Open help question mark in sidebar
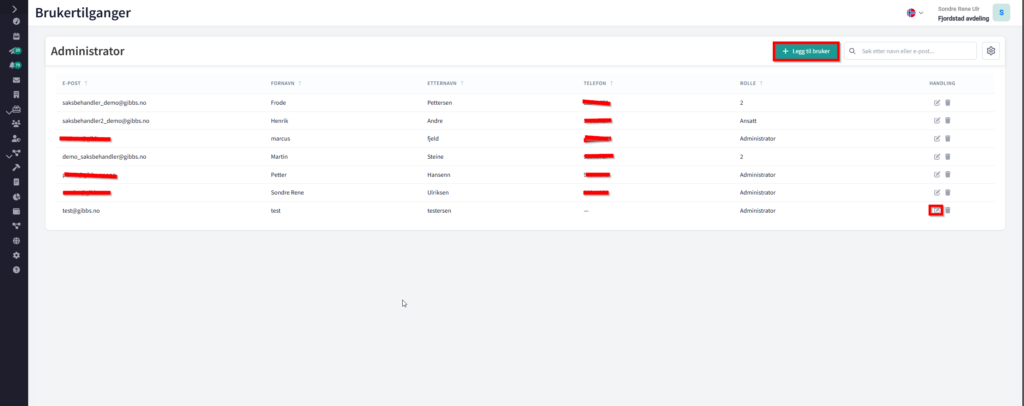 [16, 270]
